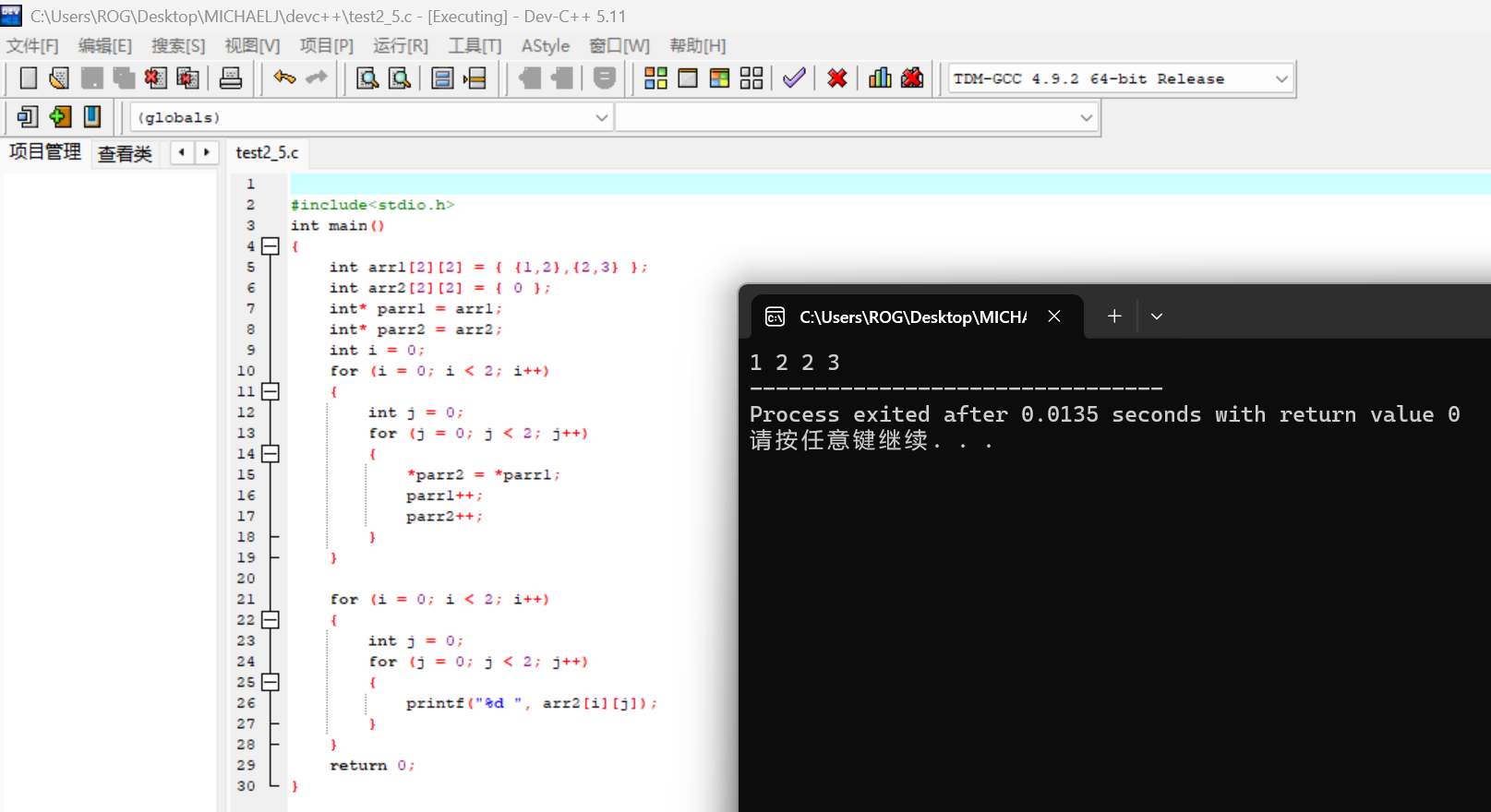The image size is (1491, 812).
Task: Open the 工具[T] menu
Action: [x=475, y=46]
